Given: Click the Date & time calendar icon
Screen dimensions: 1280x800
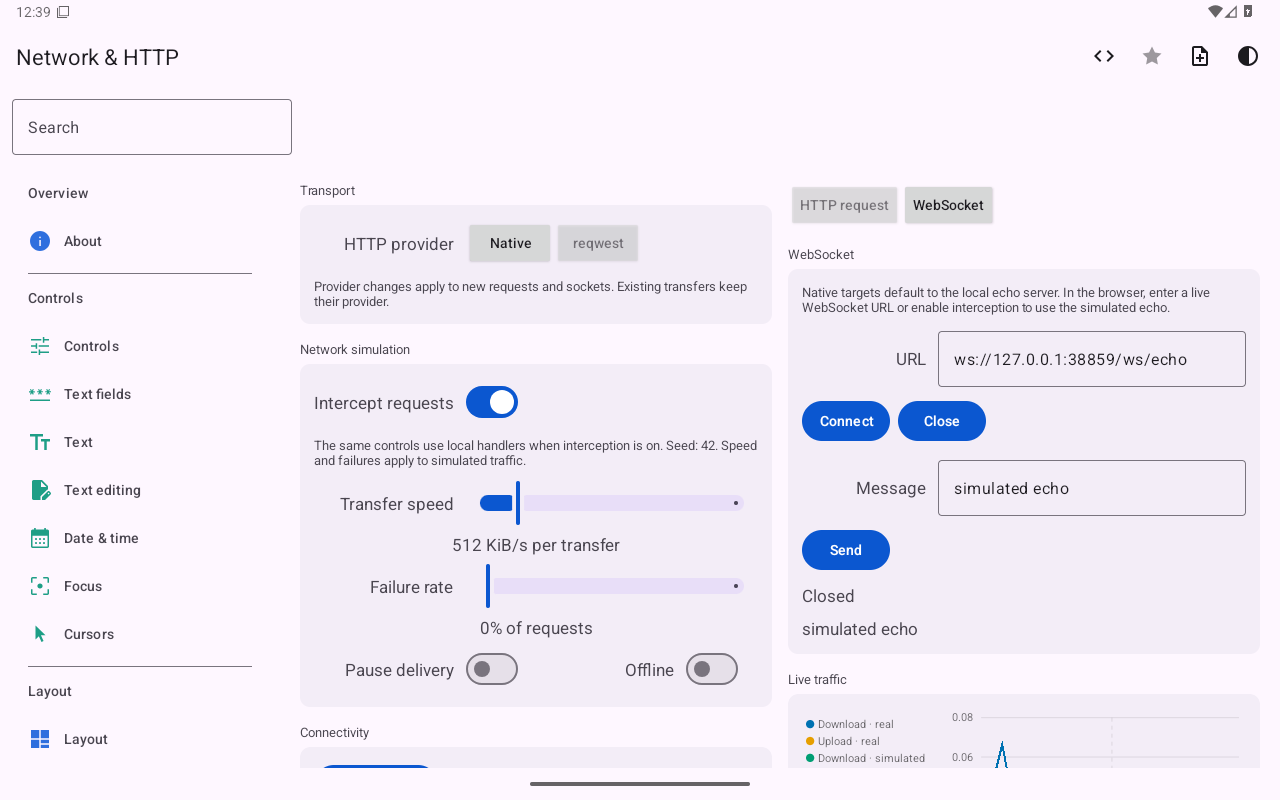Looking at the screenshot, I should click(x=40, y=538).
